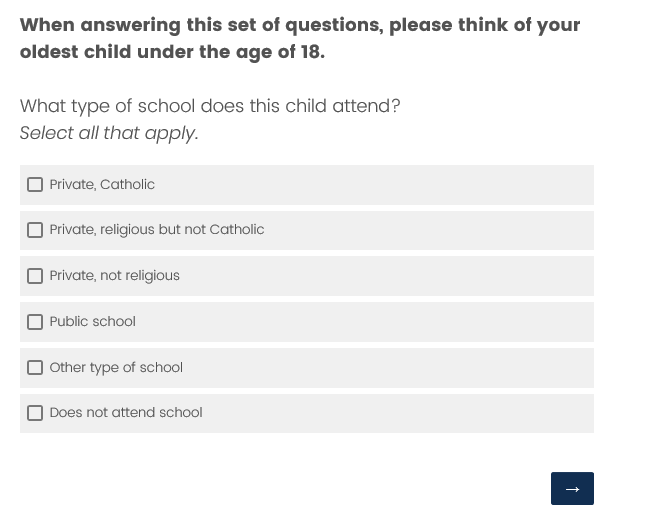The height and width of the screenshot is (524, 648).
Task: Click the "Private, Catholic" label text
Action: click(102, 185)
